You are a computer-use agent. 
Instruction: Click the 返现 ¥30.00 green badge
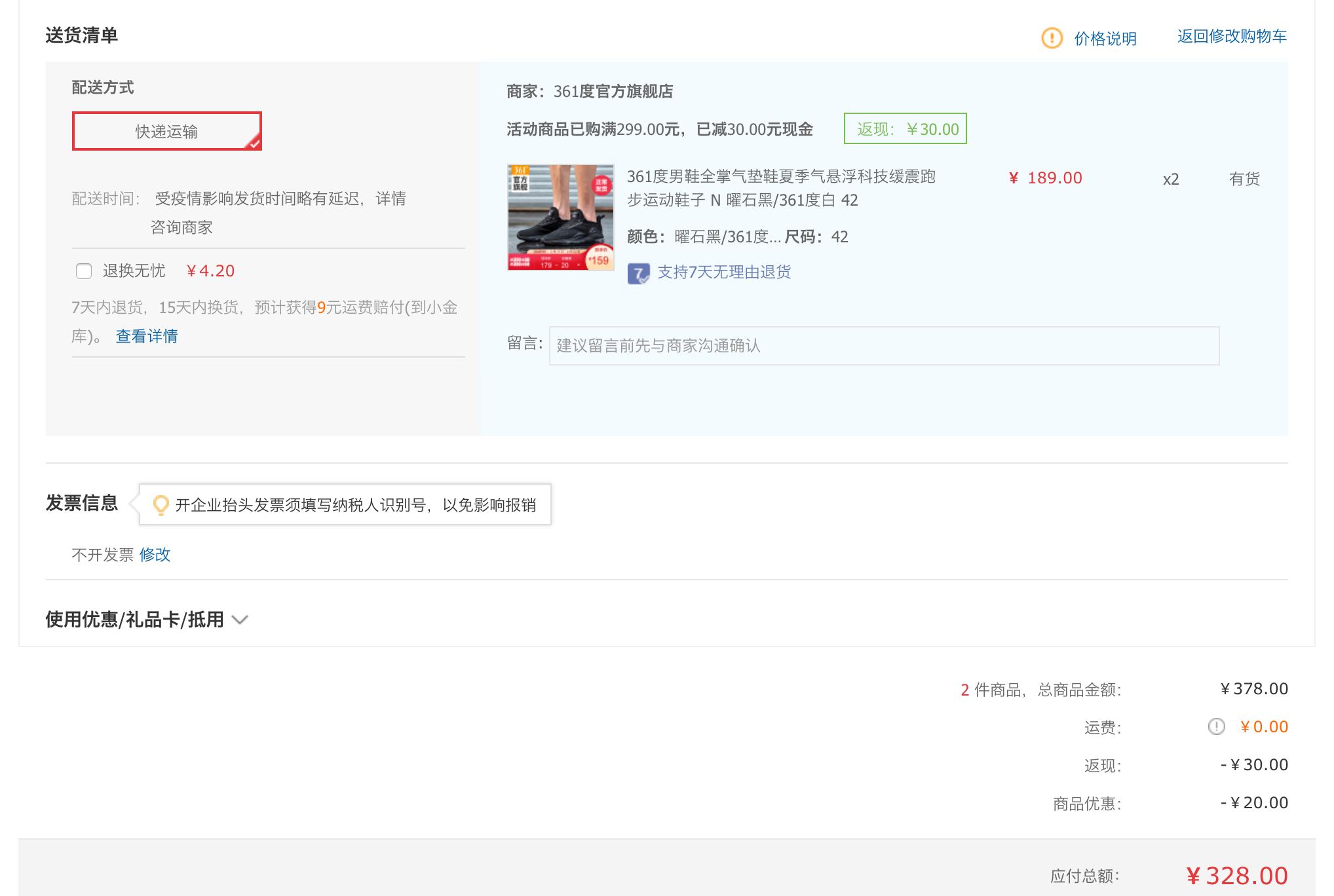click(x=905, y=129)
